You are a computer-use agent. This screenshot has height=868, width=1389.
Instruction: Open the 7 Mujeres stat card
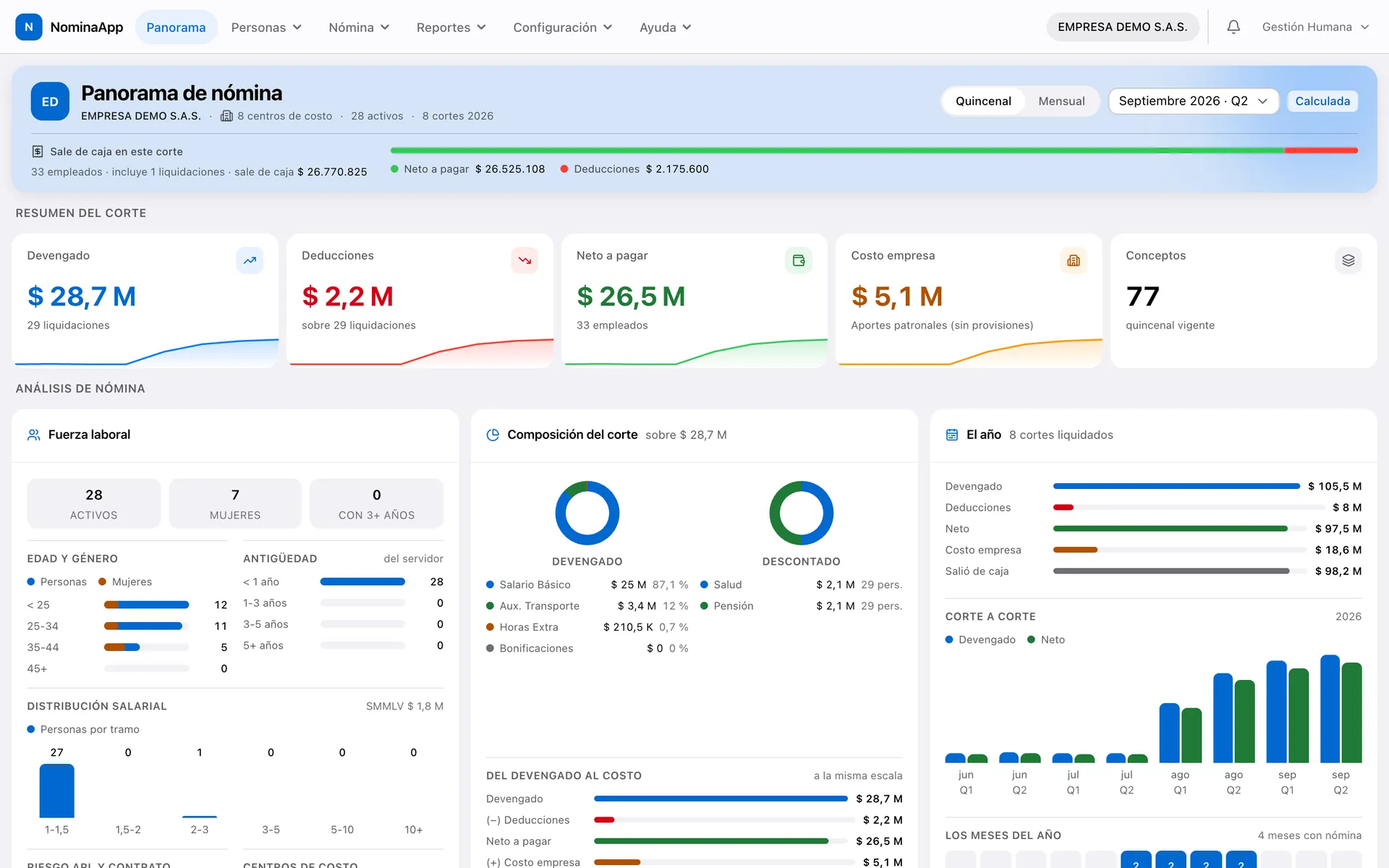pos(235,503)
